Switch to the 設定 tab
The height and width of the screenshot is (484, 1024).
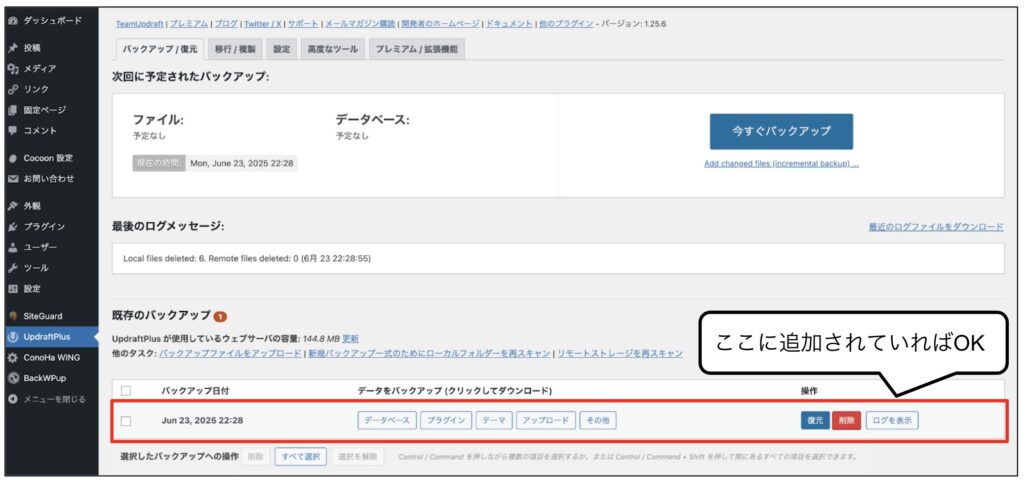pyautogui.click(x=281, y=50)
